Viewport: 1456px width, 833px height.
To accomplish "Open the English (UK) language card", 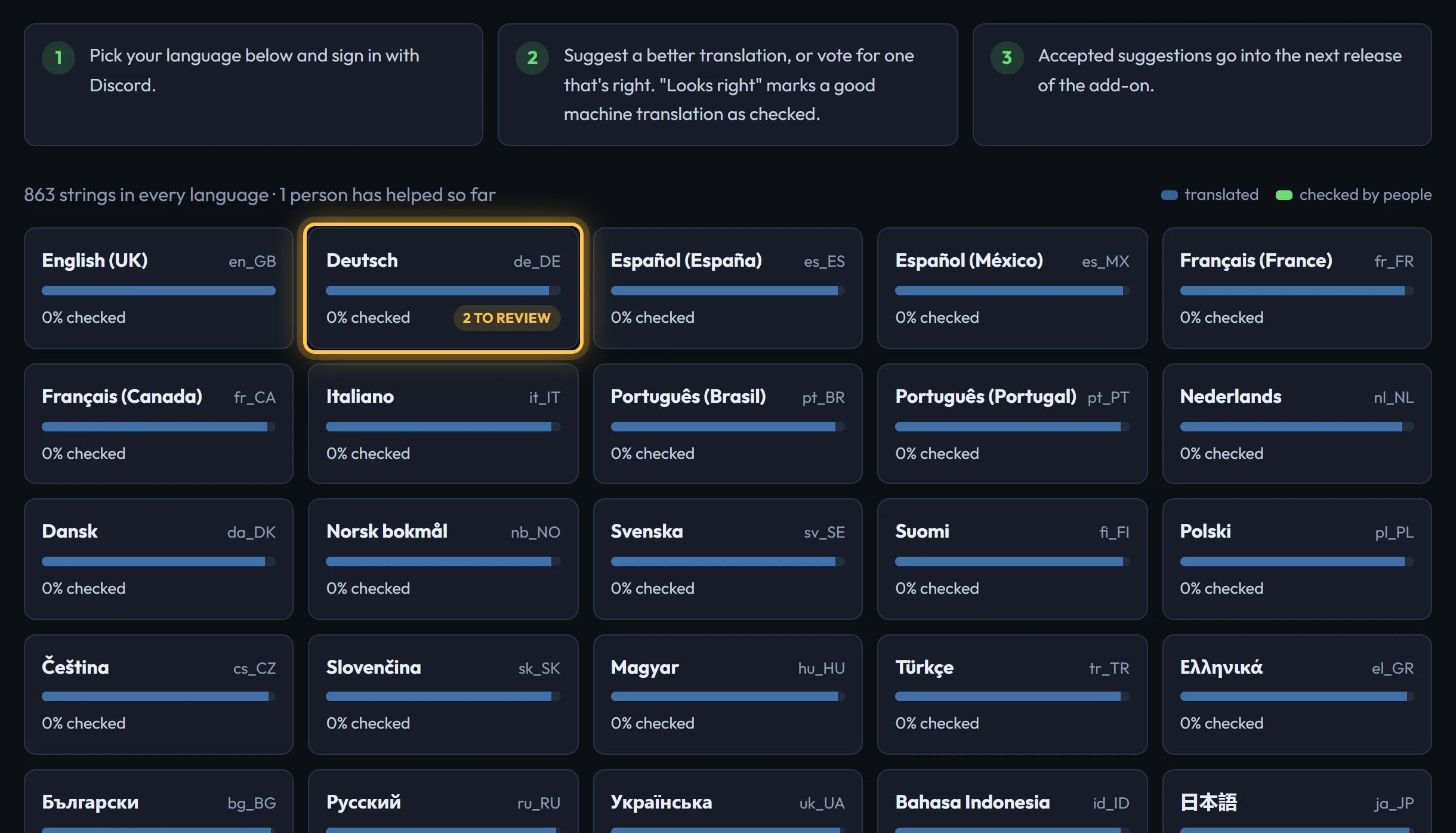I will coord(159,288).
